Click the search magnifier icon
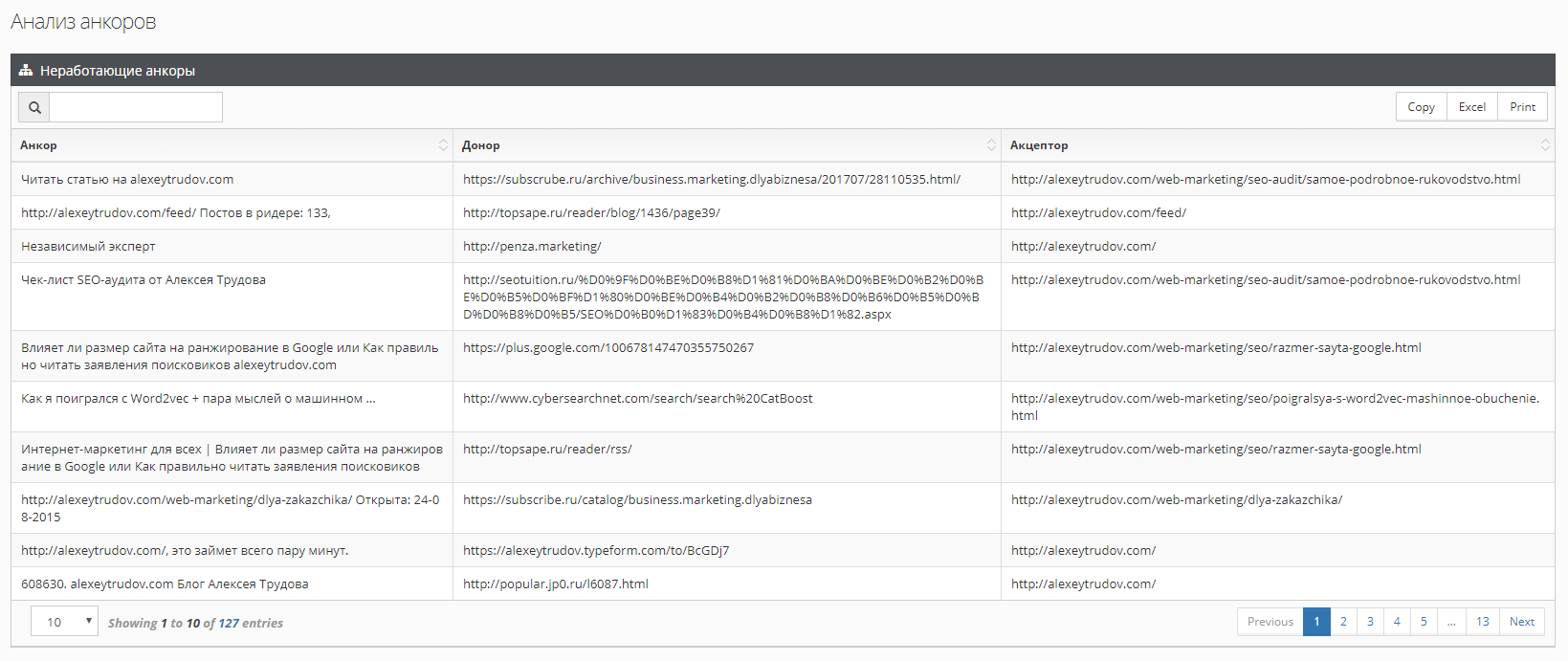The width and height of the screenshot is (1568, 661). click(x=34, y=107)
